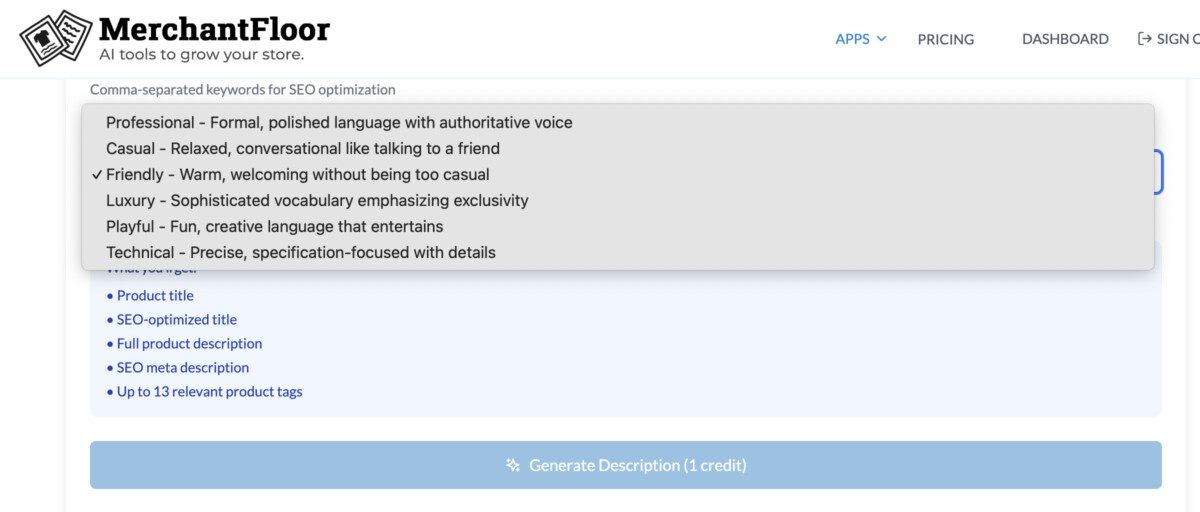Go to the PRICING page
This screenshot has width=1200, height=512.
945,39
